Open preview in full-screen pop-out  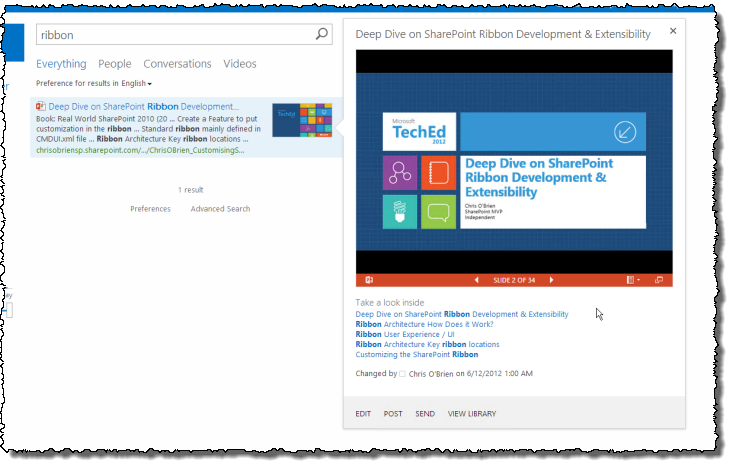[x=659, y=280]
